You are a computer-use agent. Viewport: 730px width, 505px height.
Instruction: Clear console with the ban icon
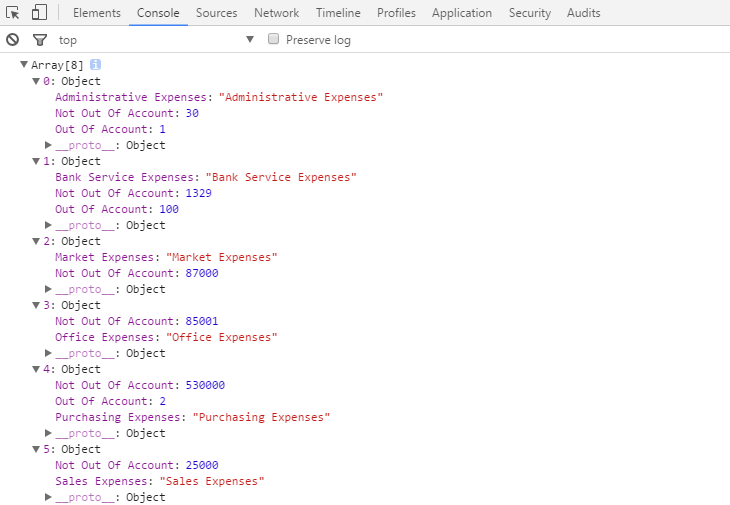(13, 40)
